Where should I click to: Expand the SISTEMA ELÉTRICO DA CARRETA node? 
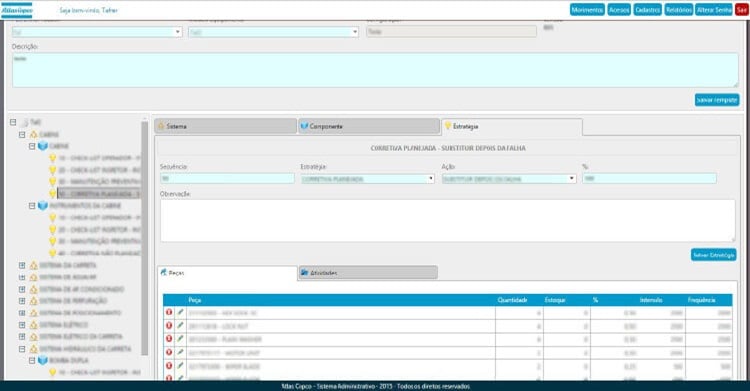point(22,337)
